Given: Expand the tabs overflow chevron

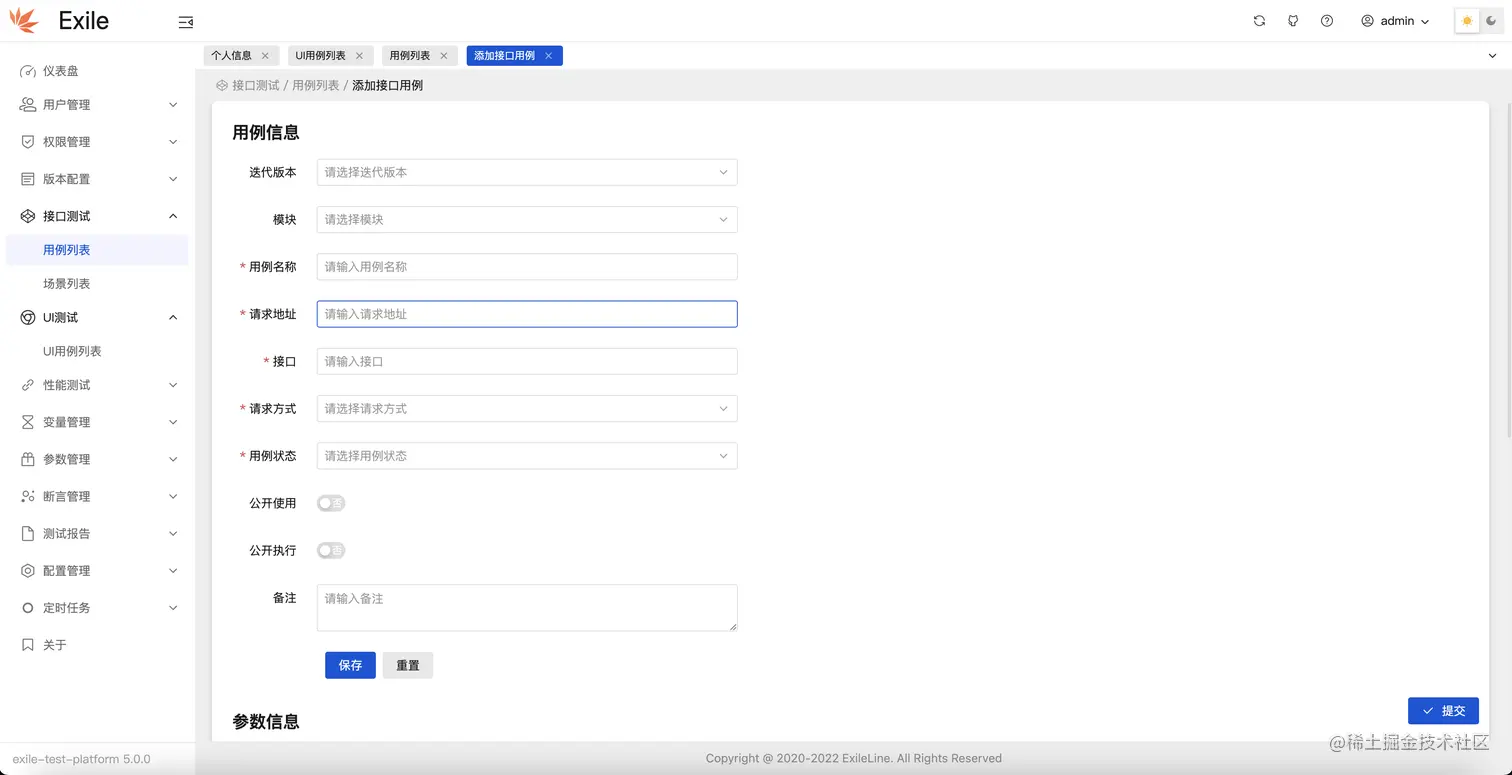Looking at the screenshot, I should click(x=1493, y=56).
